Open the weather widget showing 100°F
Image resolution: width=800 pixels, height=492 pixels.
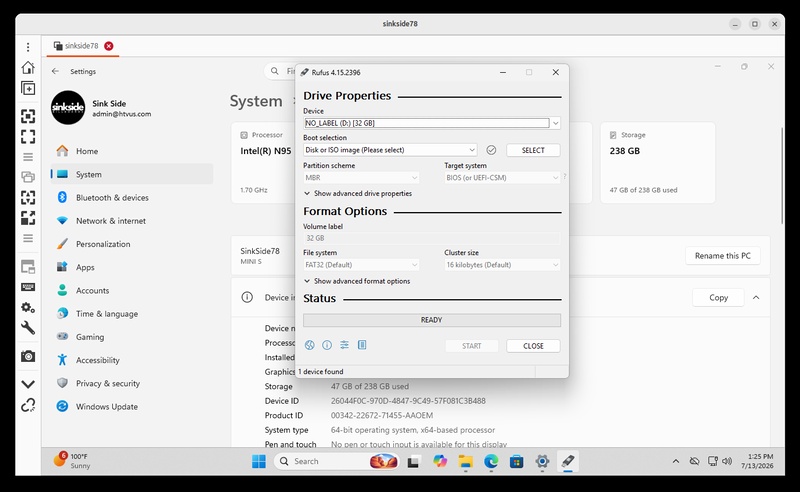pos(72,460)
